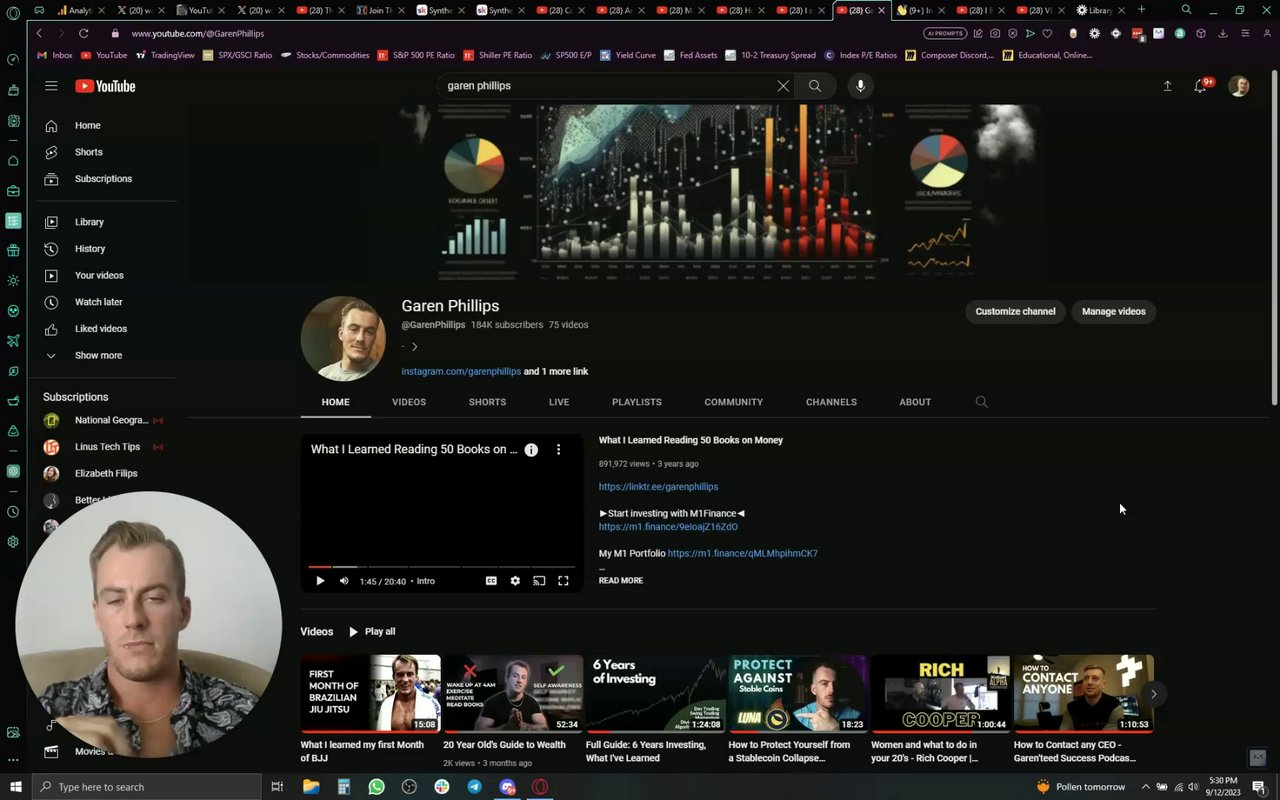The image size is (1280, 800).
Task: Open linktr.ee/garenphillips link
Action: tap(658, 487)
